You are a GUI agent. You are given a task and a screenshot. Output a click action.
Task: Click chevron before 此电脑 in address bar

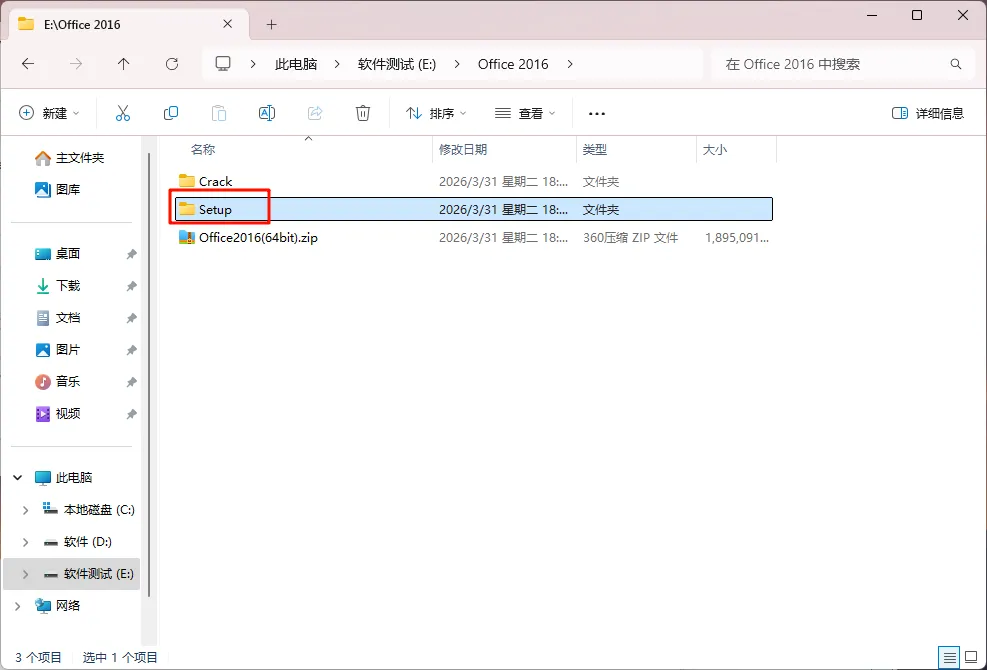click(253, 64)
